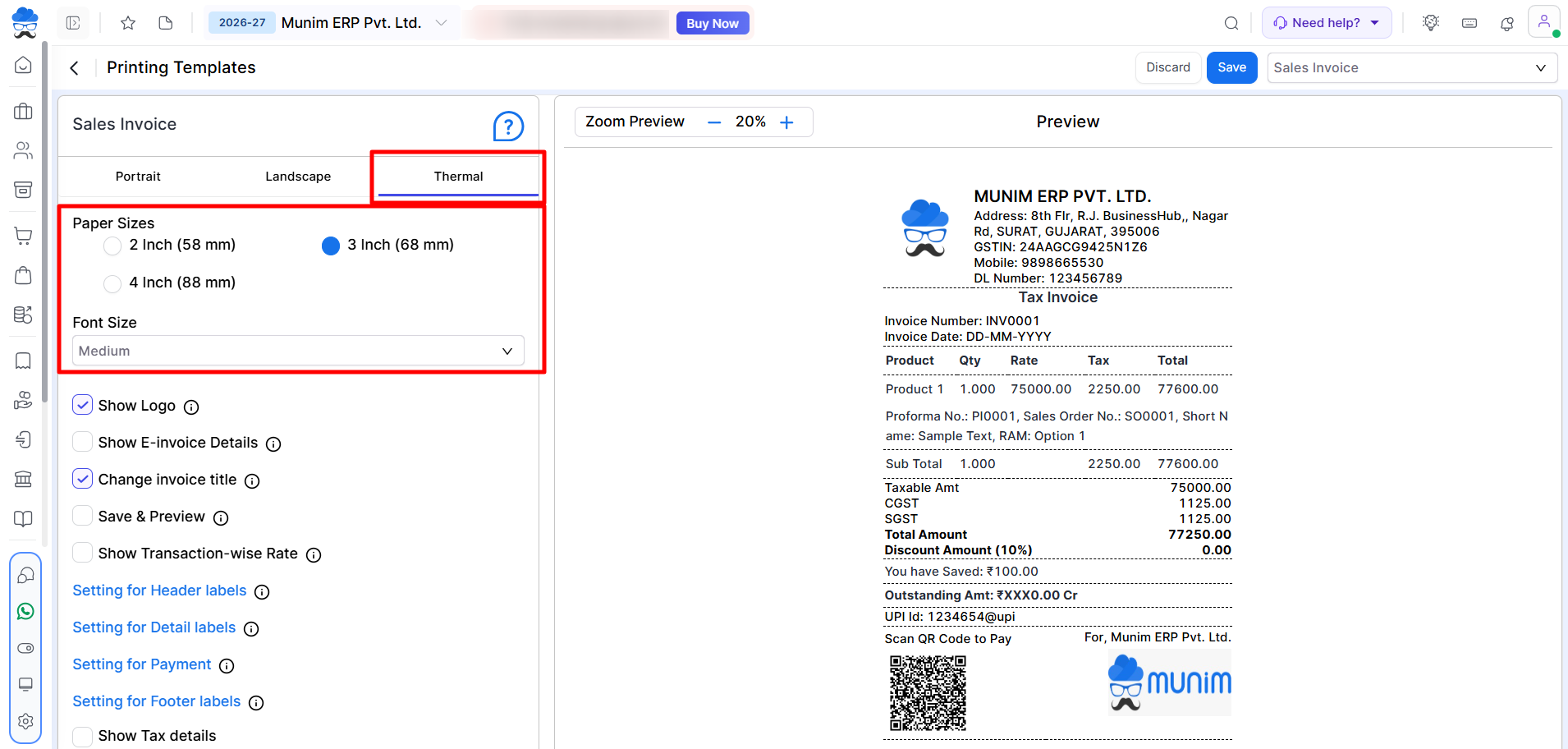Image resolution: width=1568 pixels, height=749 pixels.
Task: Enable the Show Tax details checkbox
Action: [x=83, y=736]
